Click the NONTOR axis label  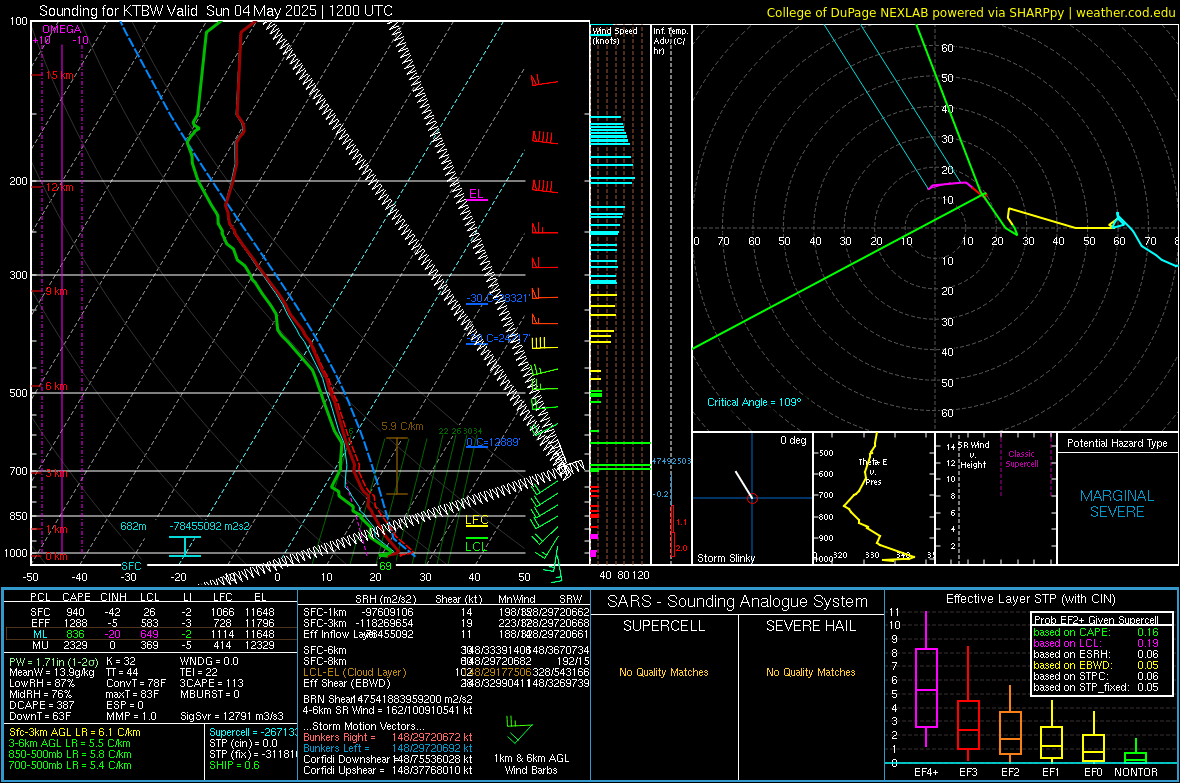point(1136,772)
